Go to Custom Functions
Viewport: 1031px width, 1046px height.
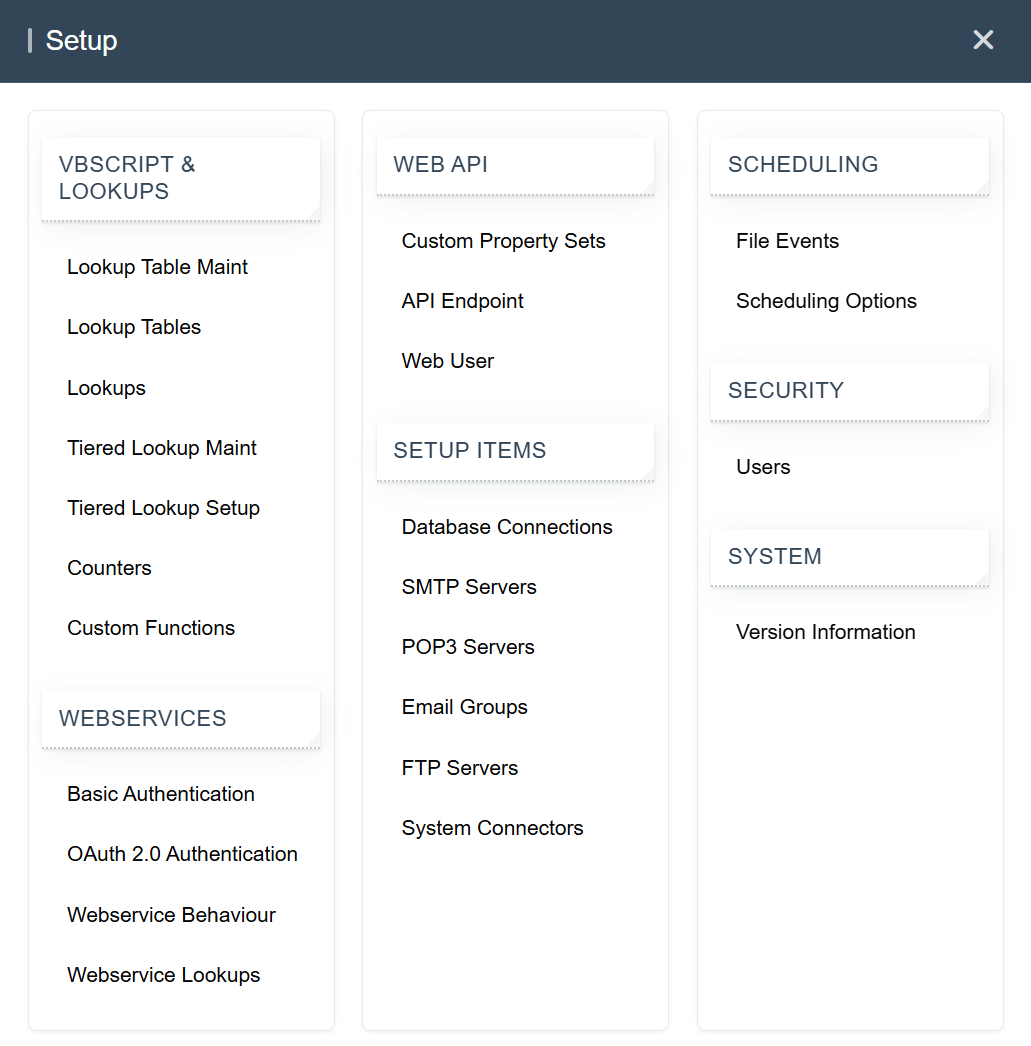click(x=151, y=628)
